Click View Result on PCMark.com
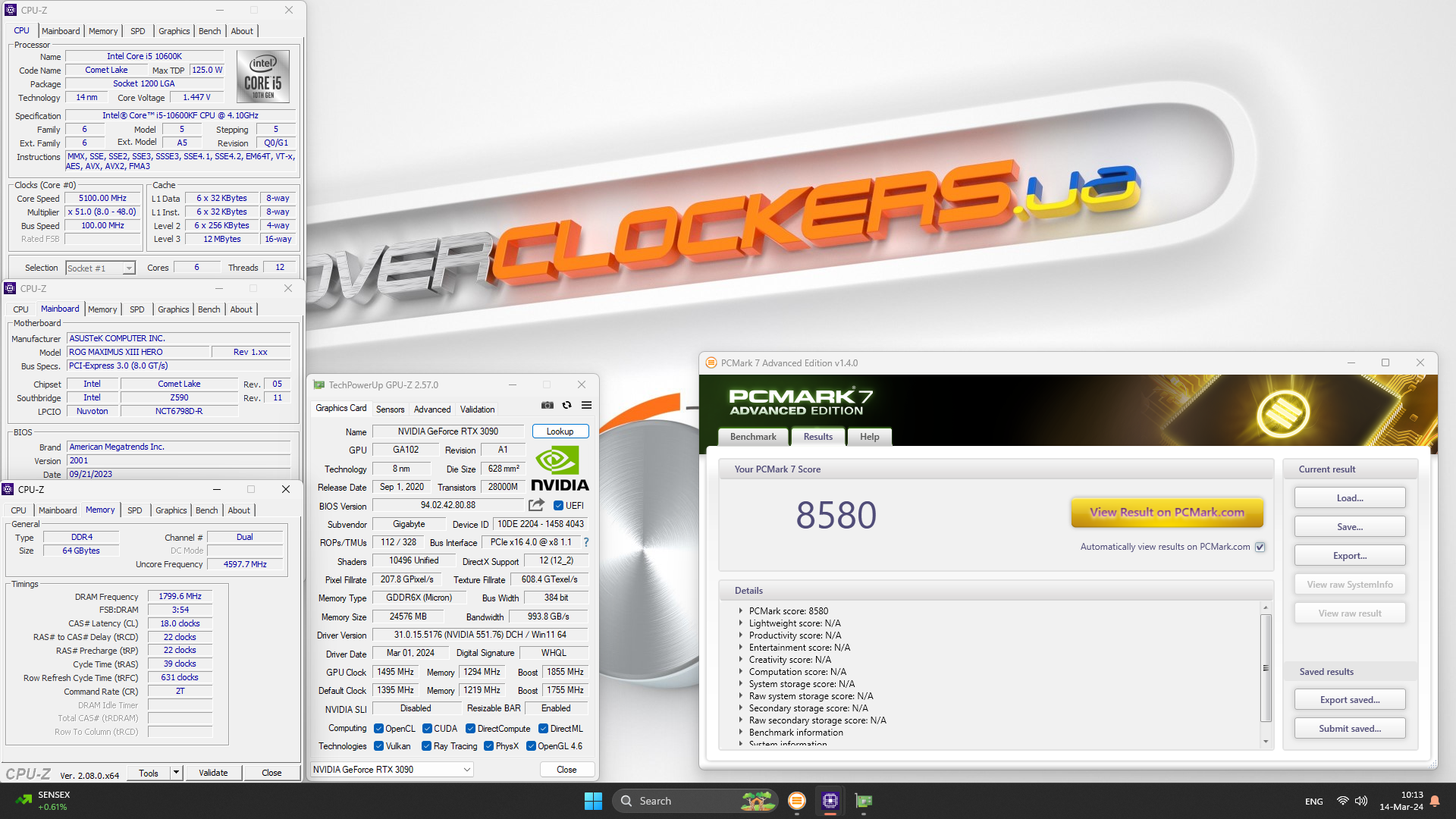This screenshot has width=1456, height=819. [x=1167, y=513]
